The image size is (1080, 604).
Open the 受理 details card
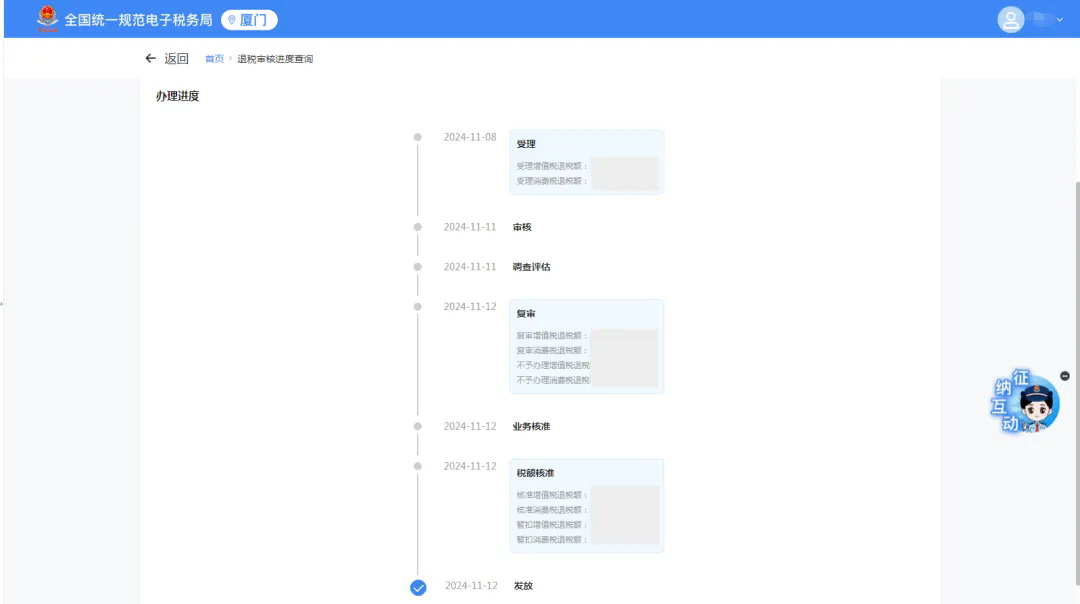(586, 162)
